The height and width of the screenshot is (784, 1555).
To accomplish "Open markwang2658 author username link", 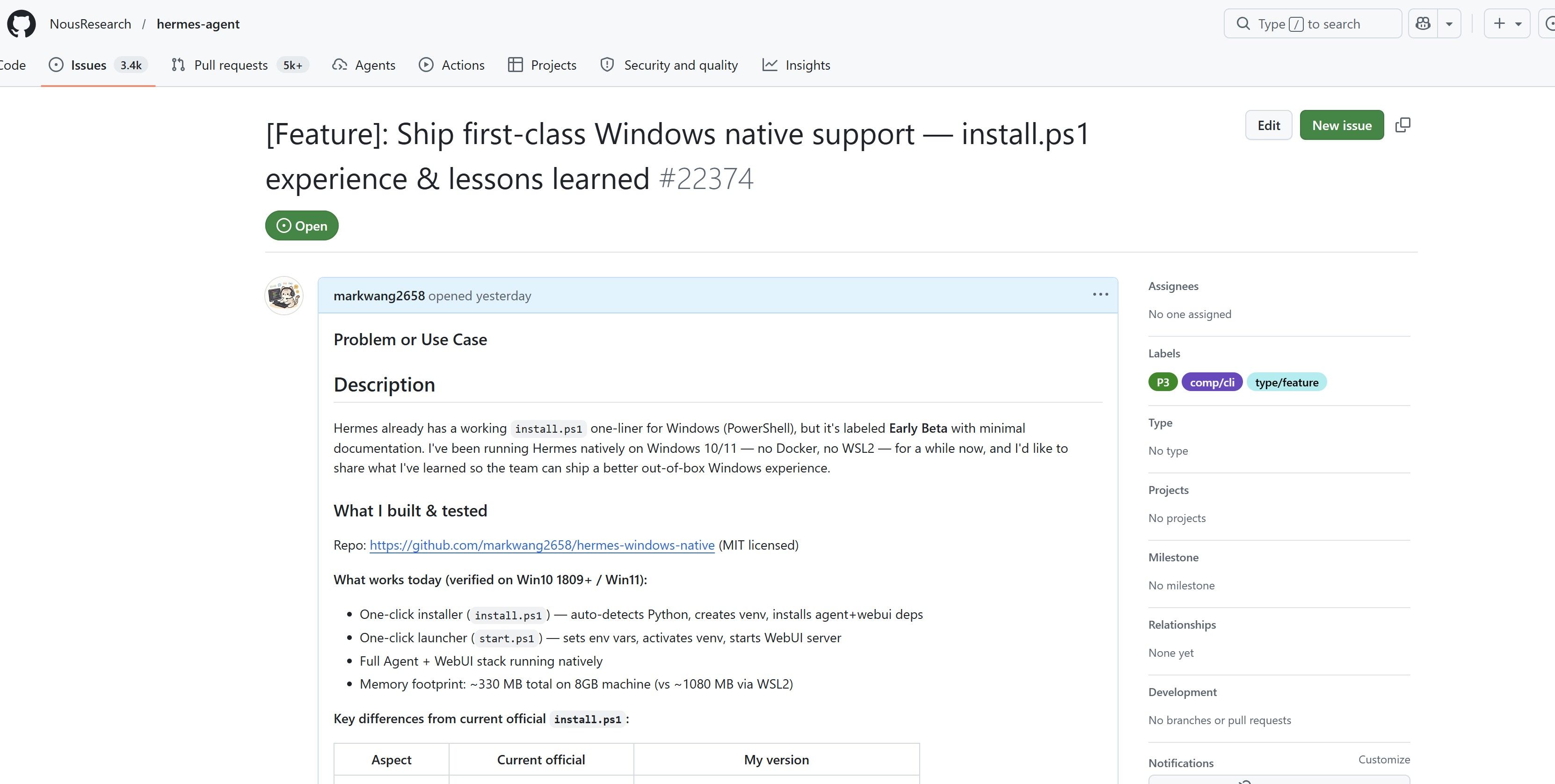I will [x=379, y=296].
